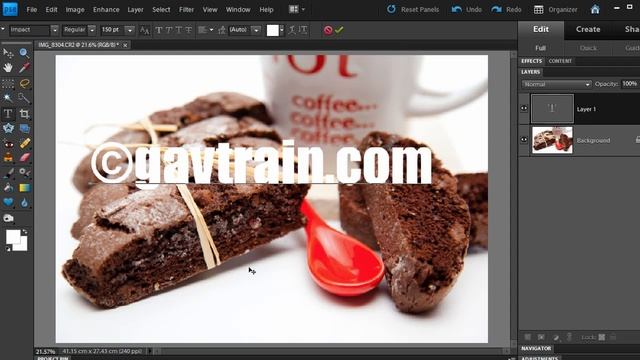This screenshot has height=360, width=640.
Task: Open the home welcome screen icon
Action: 595,9
